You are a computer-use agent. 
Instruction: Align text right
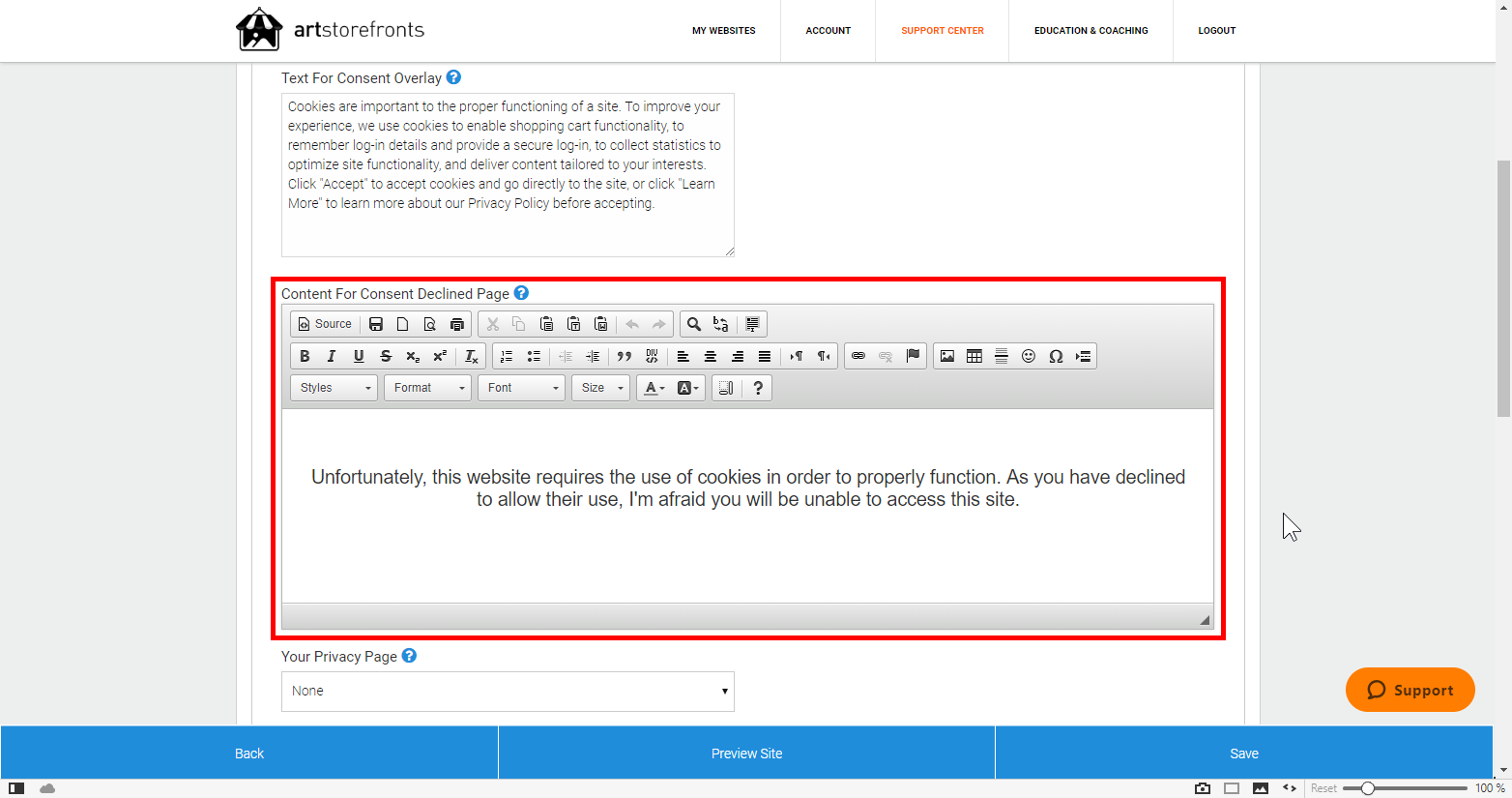click(738, 356)
